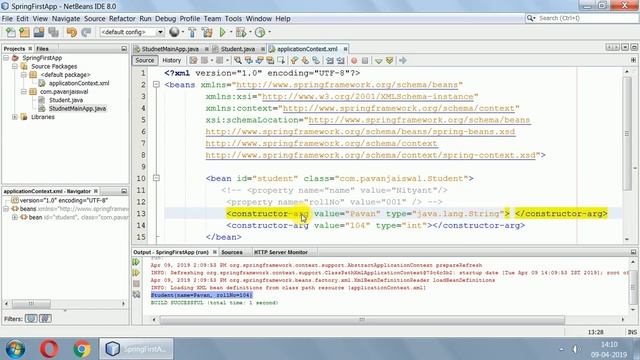640x360 pixels.
Task: Switch to the Student.java editor tab
Action: pos(238,49)
